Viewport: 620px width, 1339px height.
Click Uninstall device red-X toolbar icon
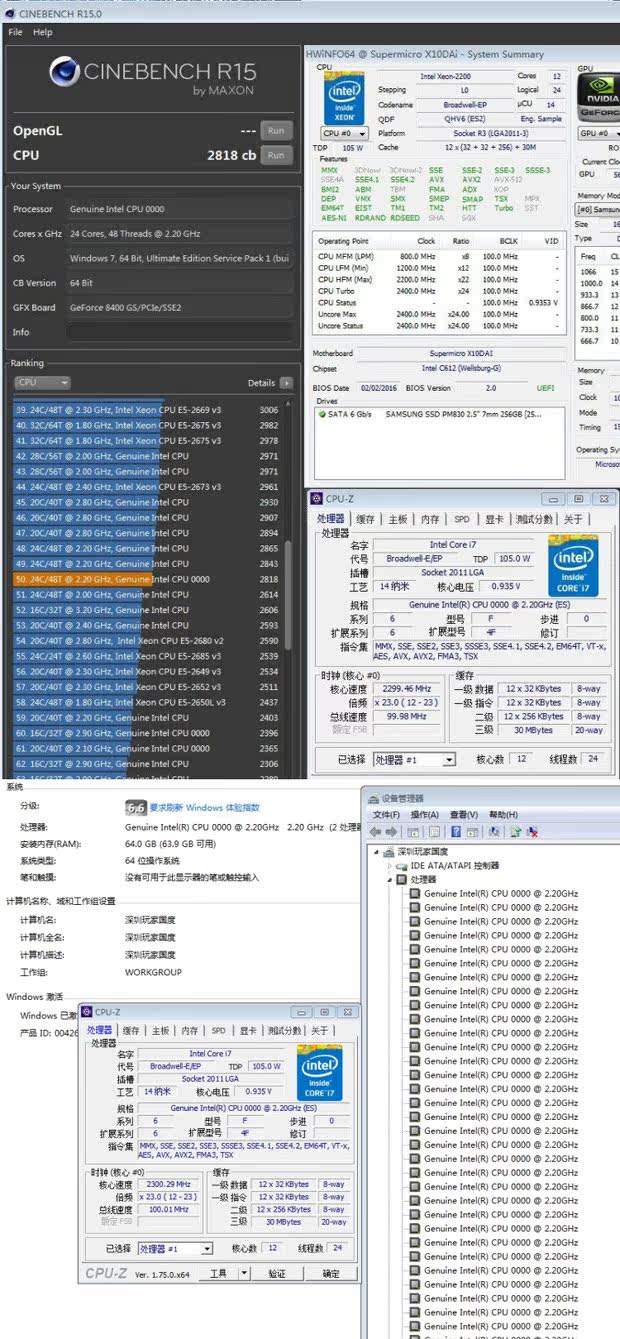click(x=533, y=831)
